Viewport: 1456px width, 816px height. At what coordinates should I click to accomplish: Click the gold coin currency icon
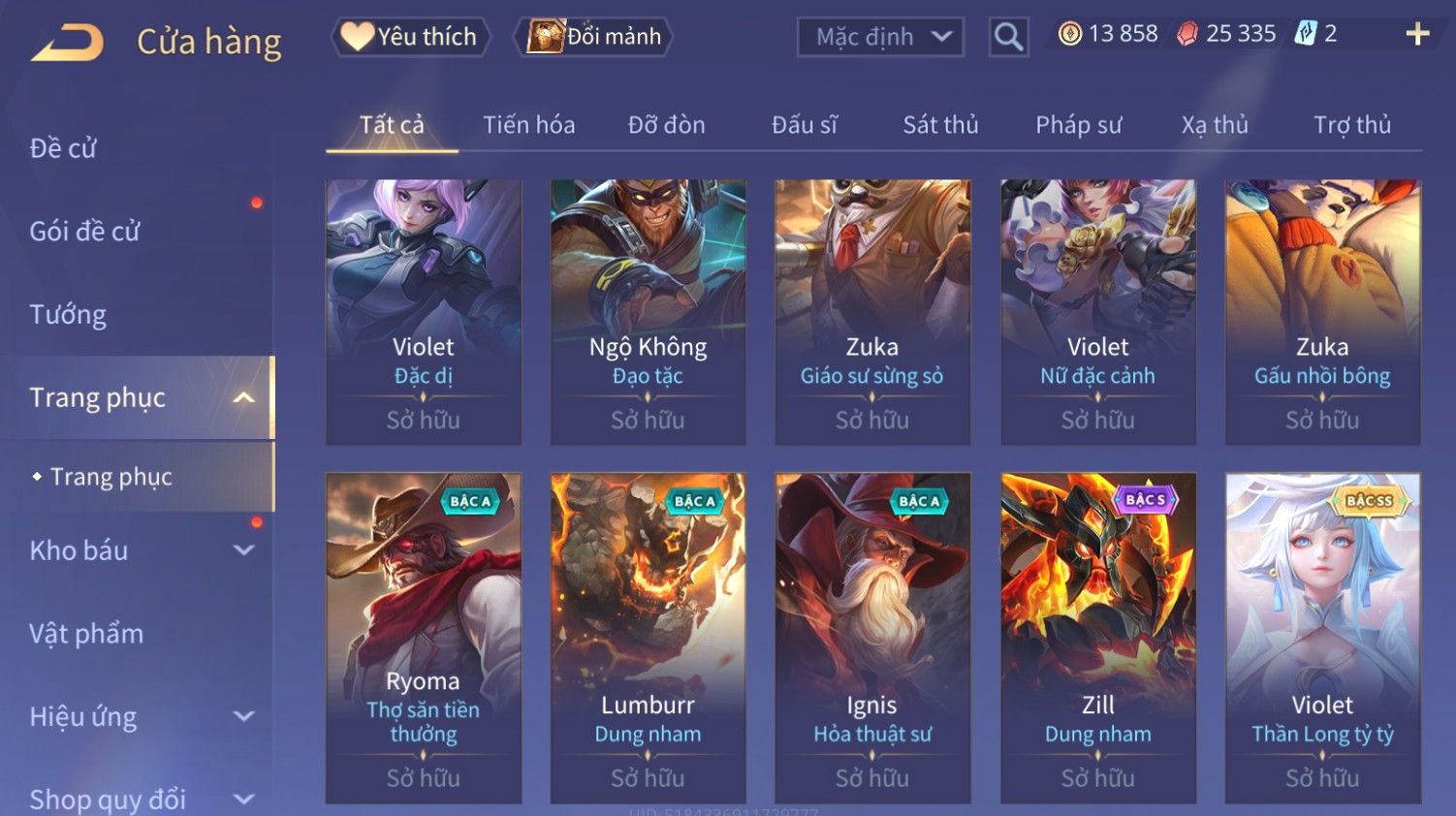pyautogui.click(x=1069, y=34)
